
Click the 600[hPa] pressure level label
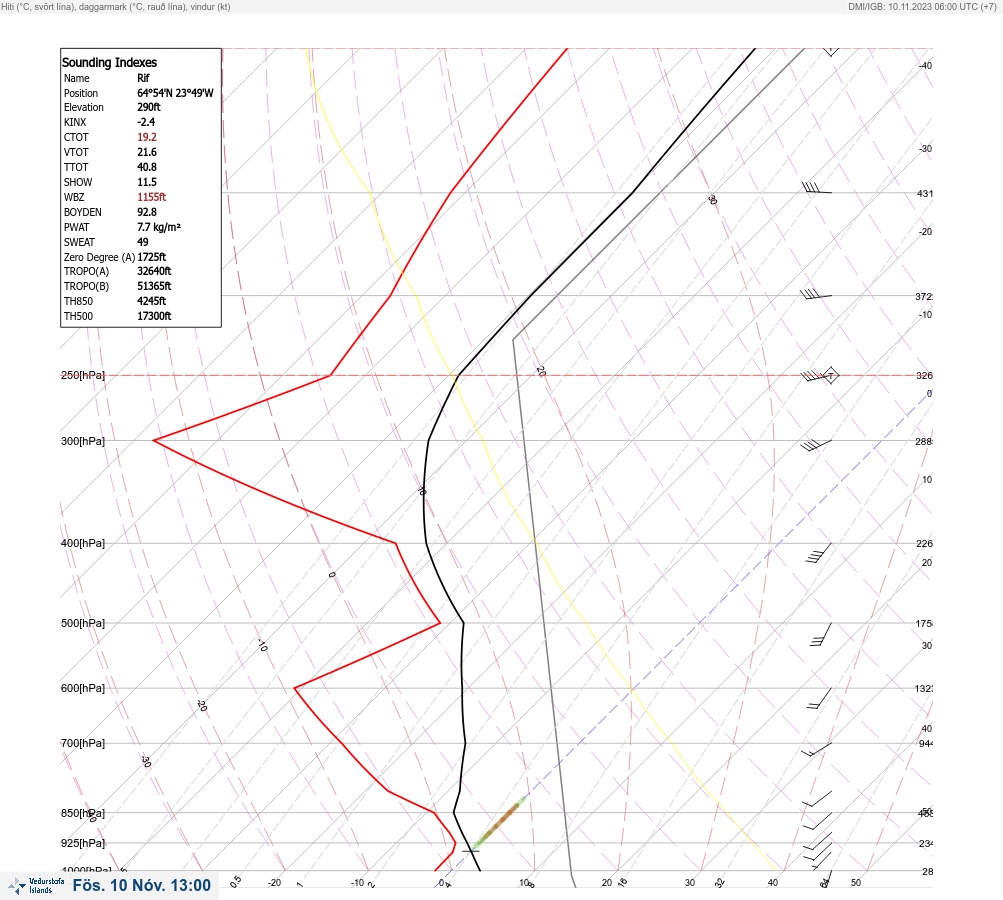click(x=83, y=688)
